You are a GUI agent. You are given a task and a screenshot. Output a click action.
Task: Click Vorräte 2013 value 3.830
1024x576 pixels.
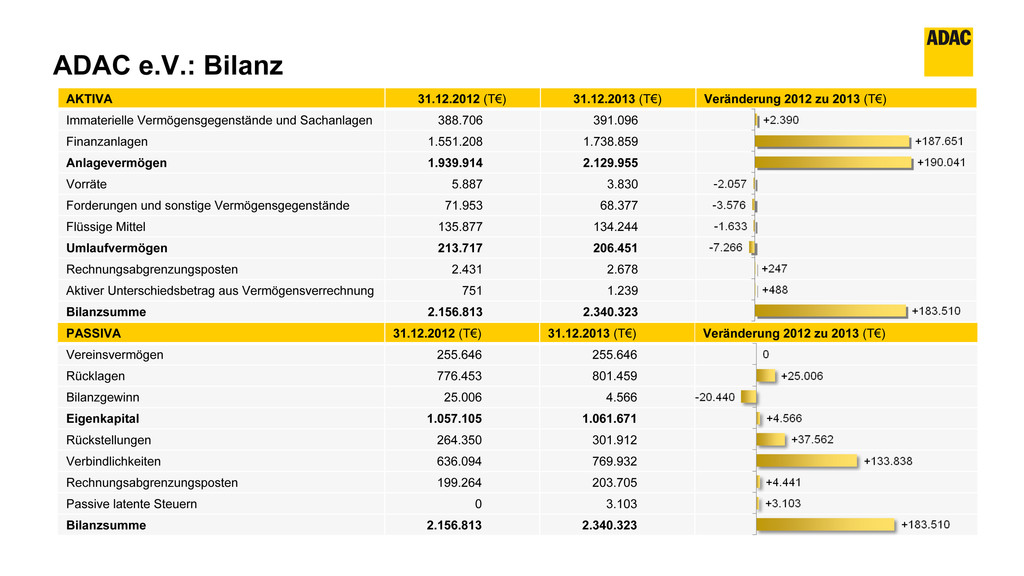point(622,184)
